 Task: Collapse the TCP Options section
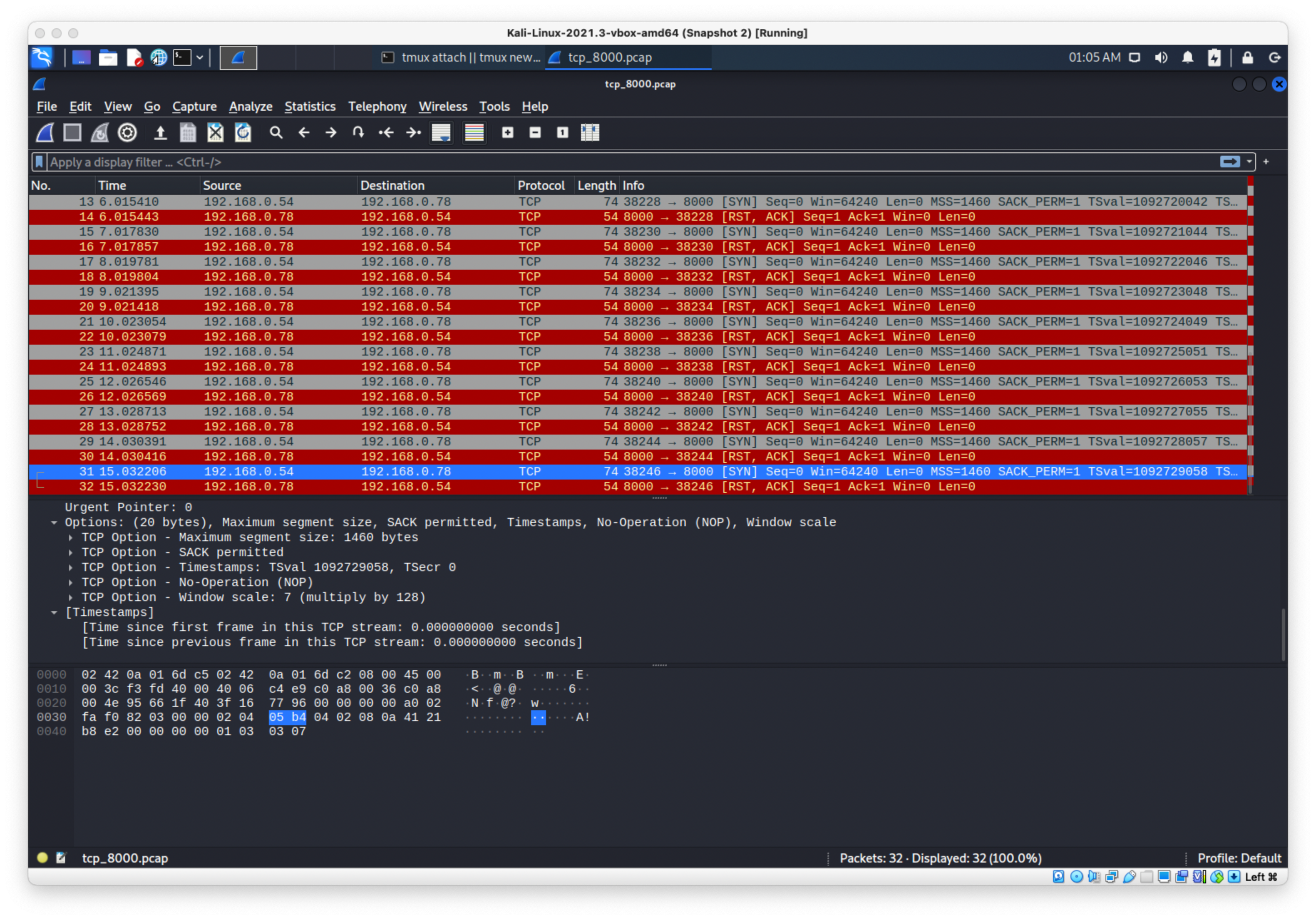point(54,523)
